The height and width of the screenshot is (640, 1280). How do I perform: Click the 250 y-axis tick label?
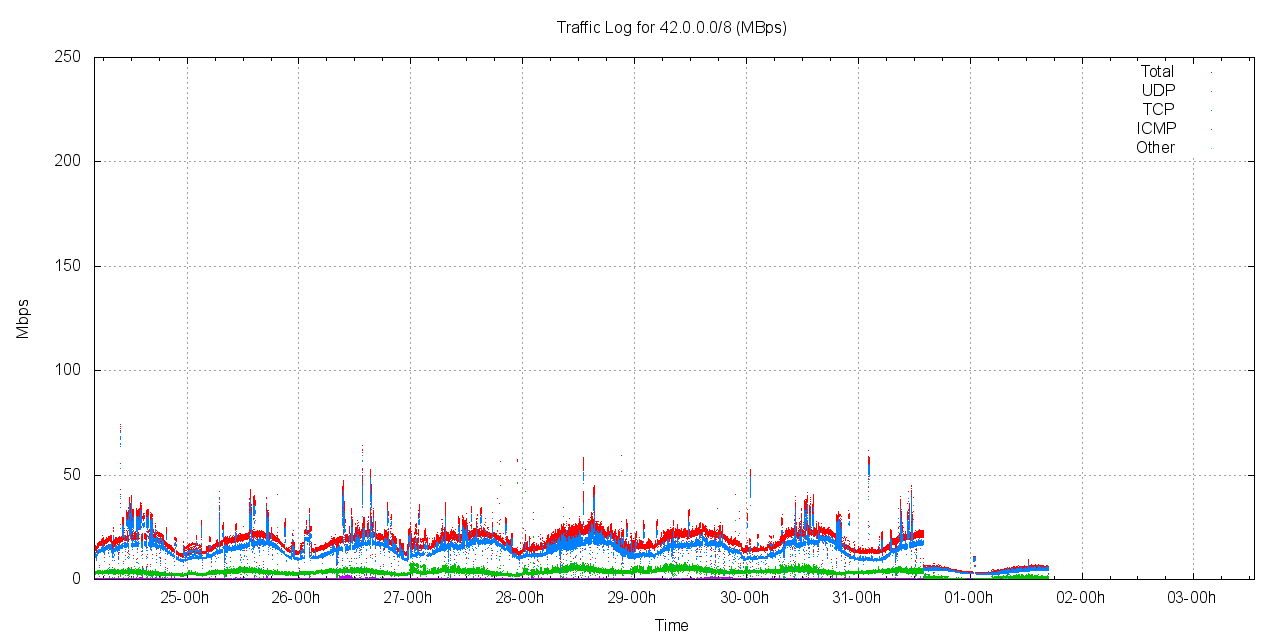pyautogui.click(x=67, y=57)
